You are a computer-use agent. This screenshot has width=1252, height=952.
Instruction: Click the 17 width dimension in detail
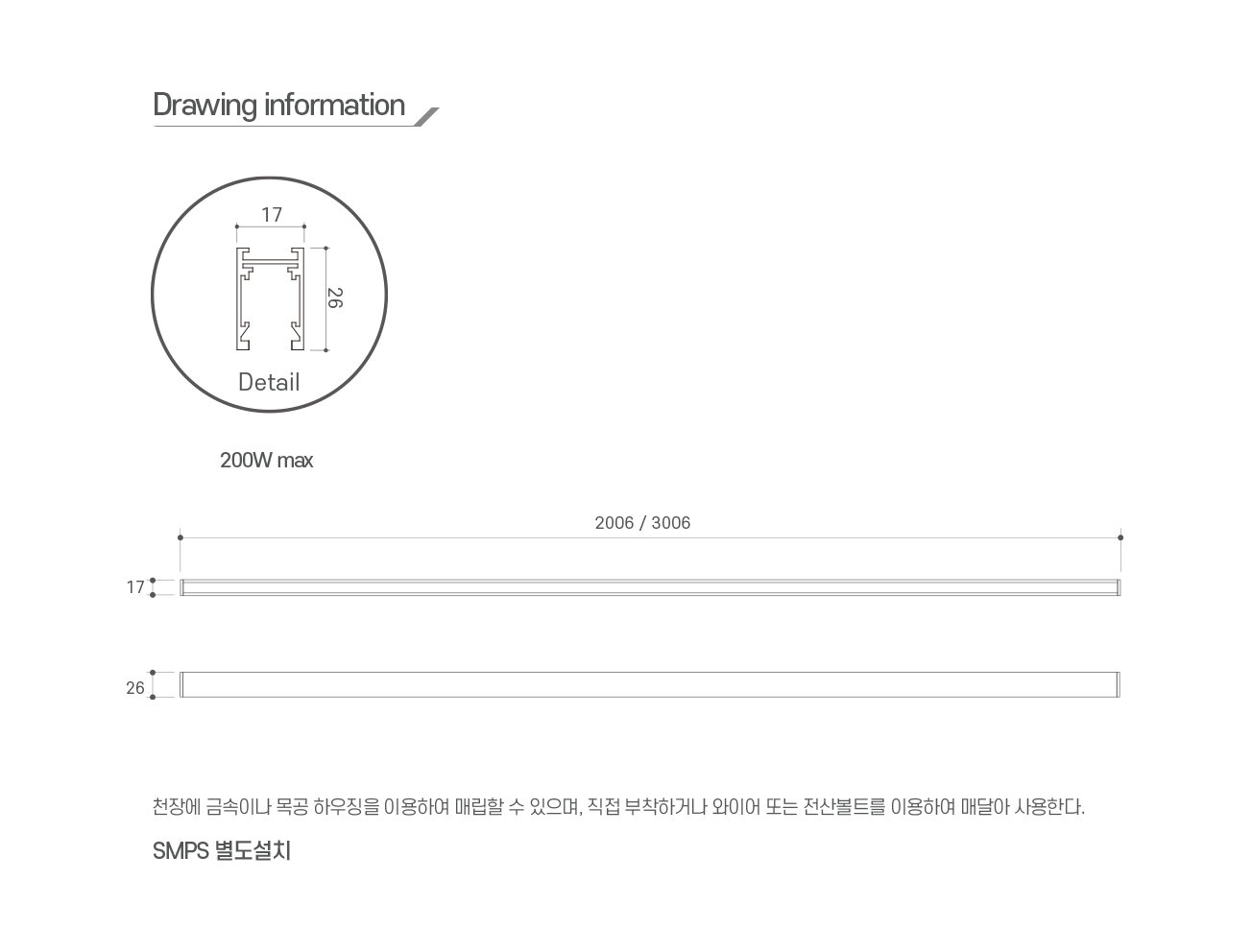pos(272,215)
